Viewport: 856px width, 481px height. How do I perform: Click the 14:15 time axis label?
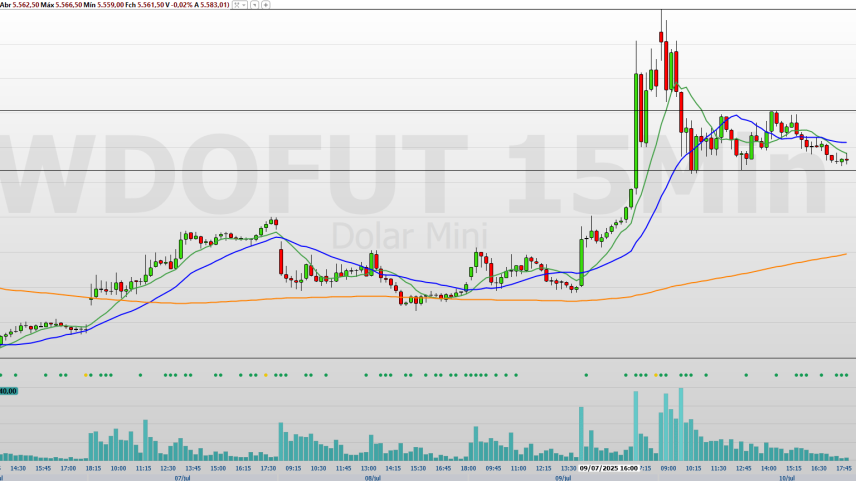tap(393, 468)
